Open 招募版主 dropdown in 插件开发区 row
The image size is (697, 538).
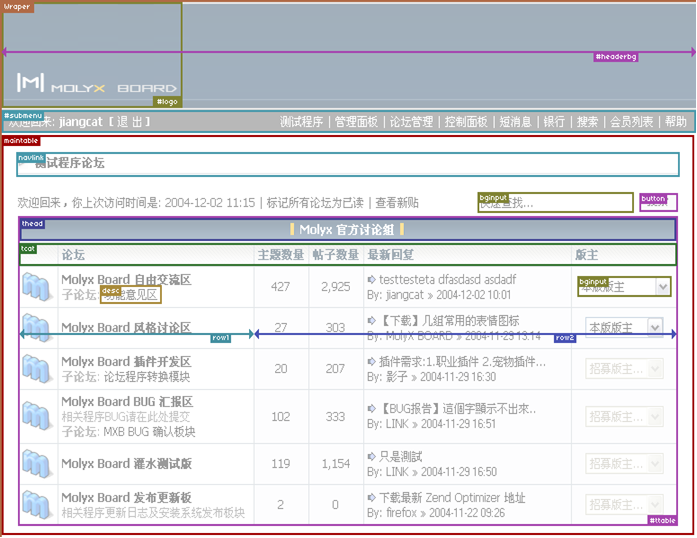(x=624, y=369)
